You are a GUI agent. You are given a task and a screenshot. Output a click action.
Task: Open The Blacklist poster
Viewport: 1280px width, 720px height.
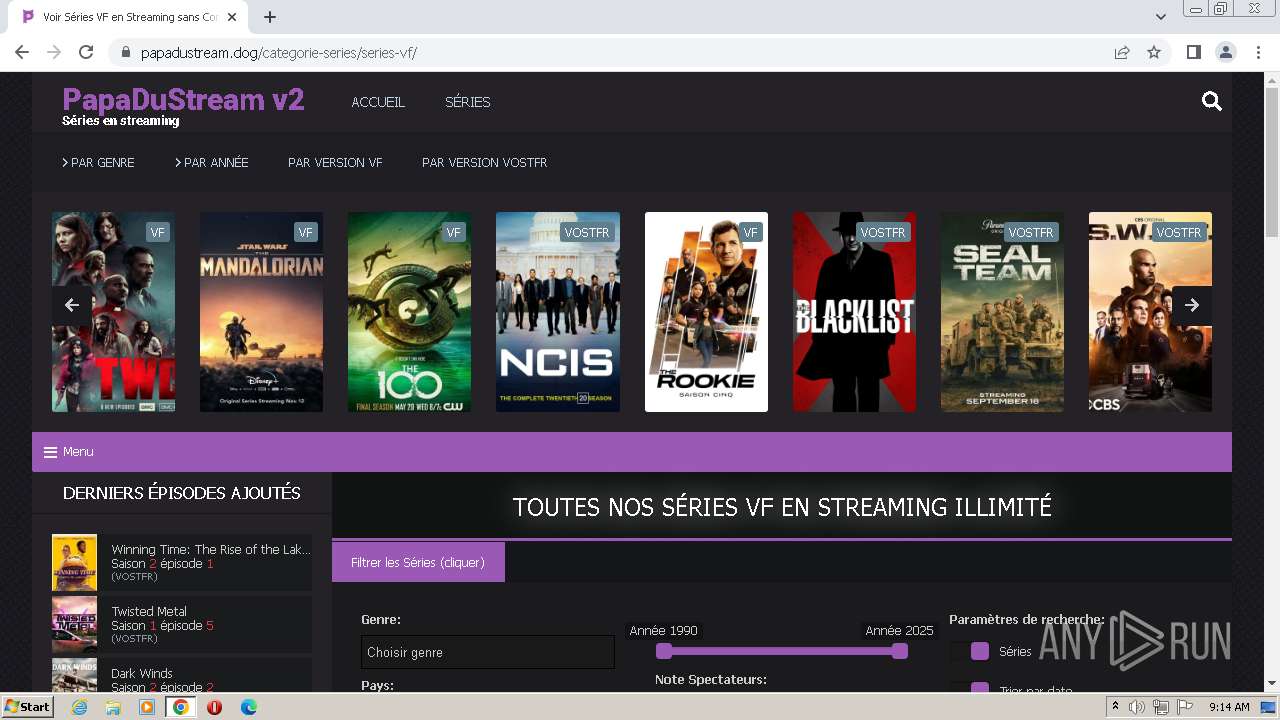click(x=854, y=312)
